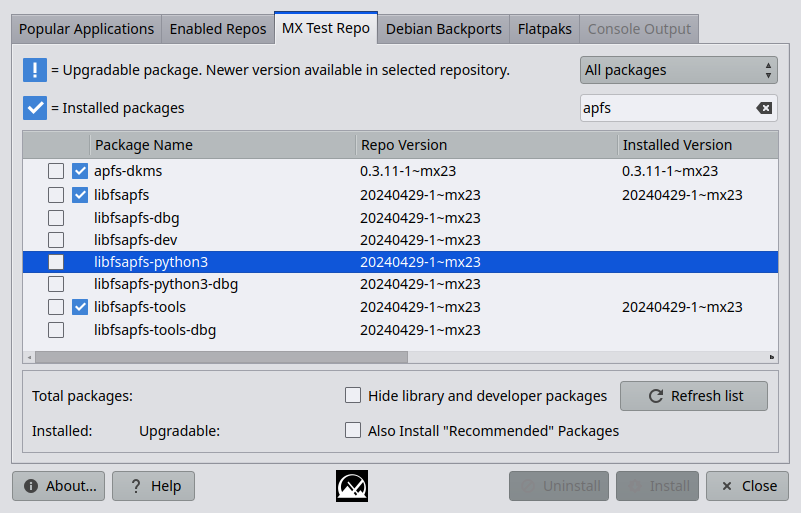Click installed checkmark icon for libfsapfs-tools
The width and height of the screenshot is (801, 513).
(80, 307)
